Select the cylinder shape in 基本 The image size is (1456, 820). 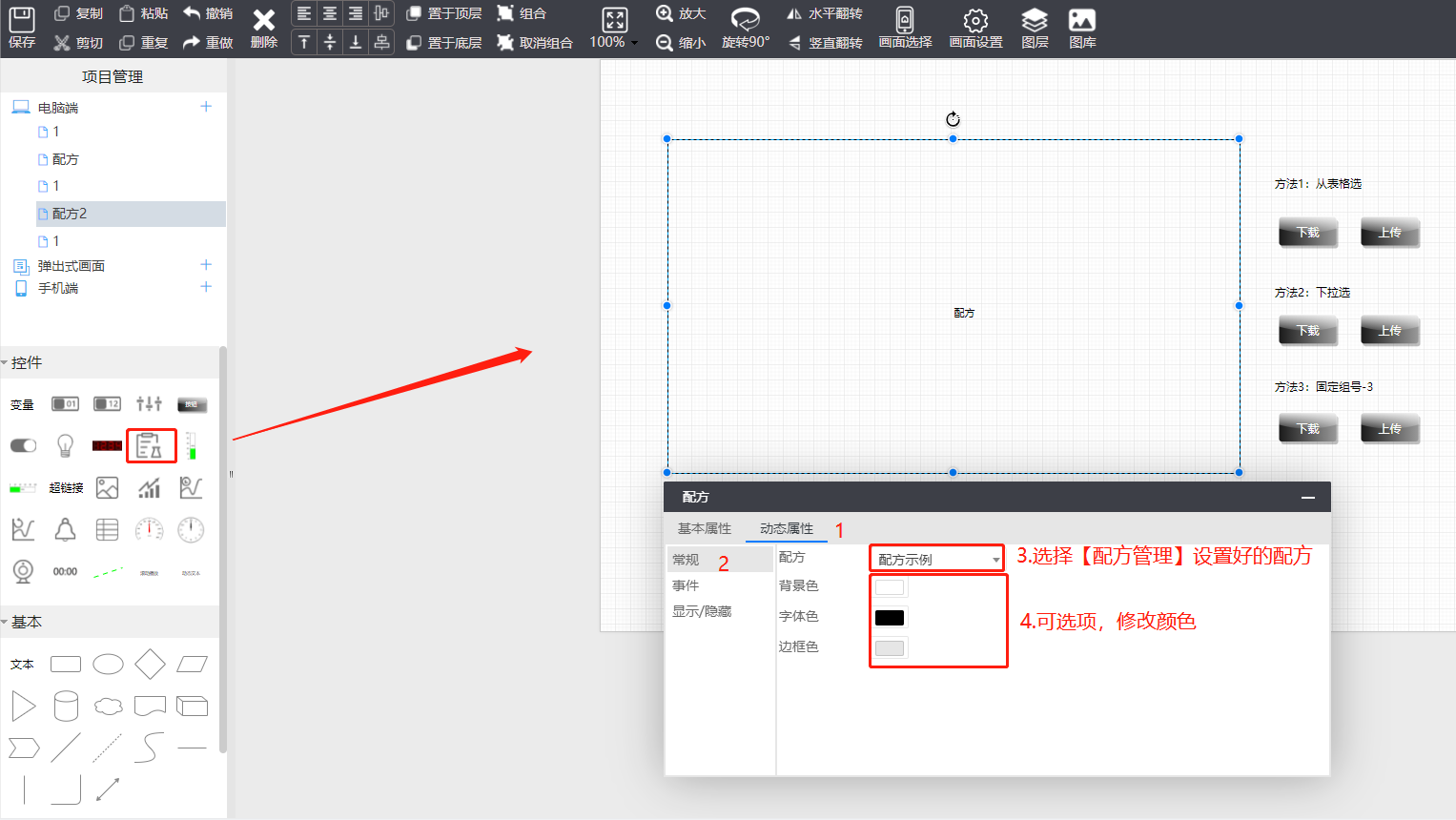coord(66,707)
